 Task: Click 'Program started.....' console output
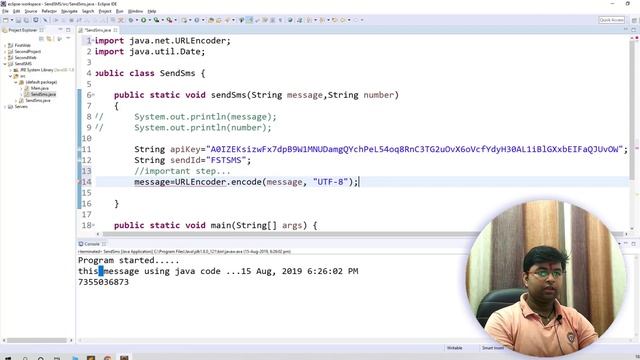point(129,260)
